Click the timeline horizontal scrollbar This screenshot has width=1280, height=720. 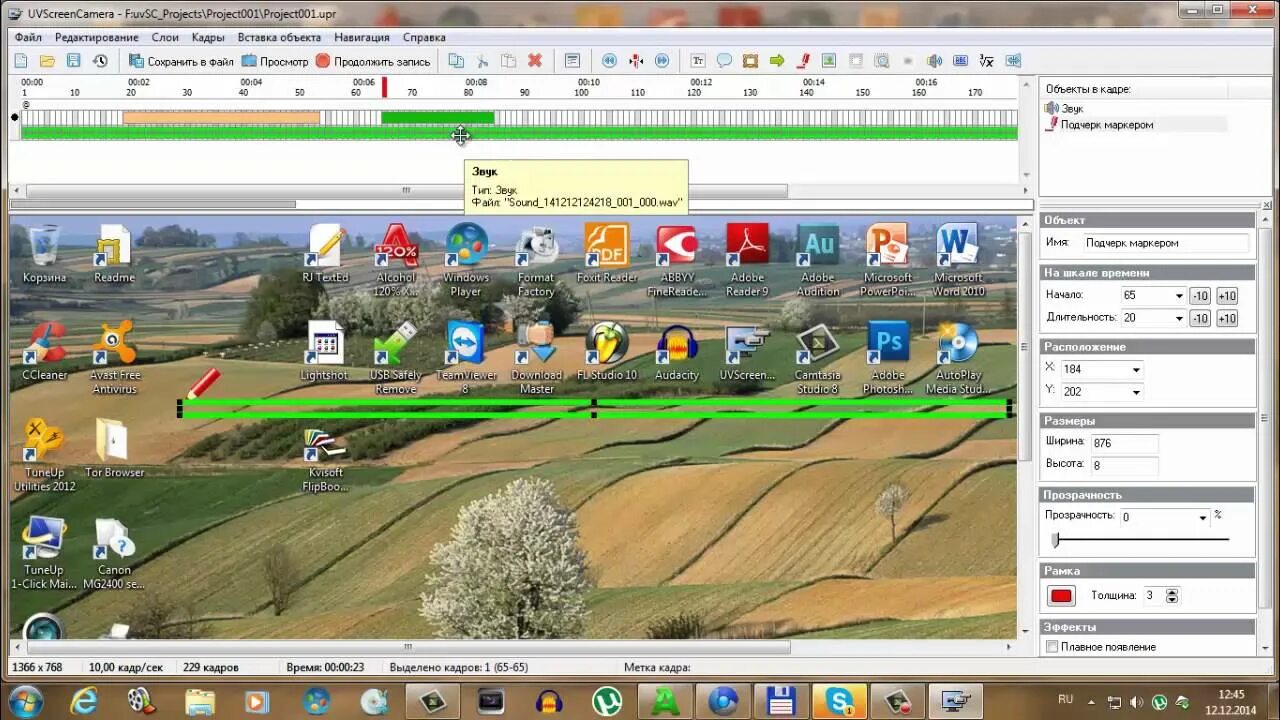coord(406,190)
